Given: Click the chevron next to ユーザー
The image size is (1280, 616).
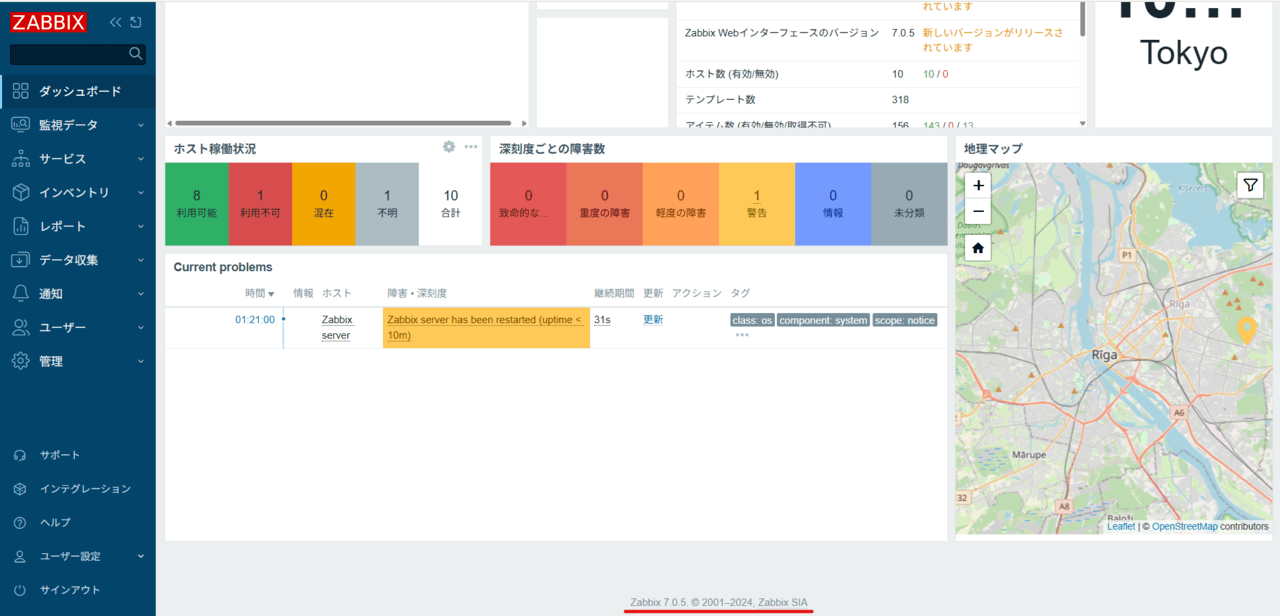Looking at the screenshot, I should pos(141,327).
